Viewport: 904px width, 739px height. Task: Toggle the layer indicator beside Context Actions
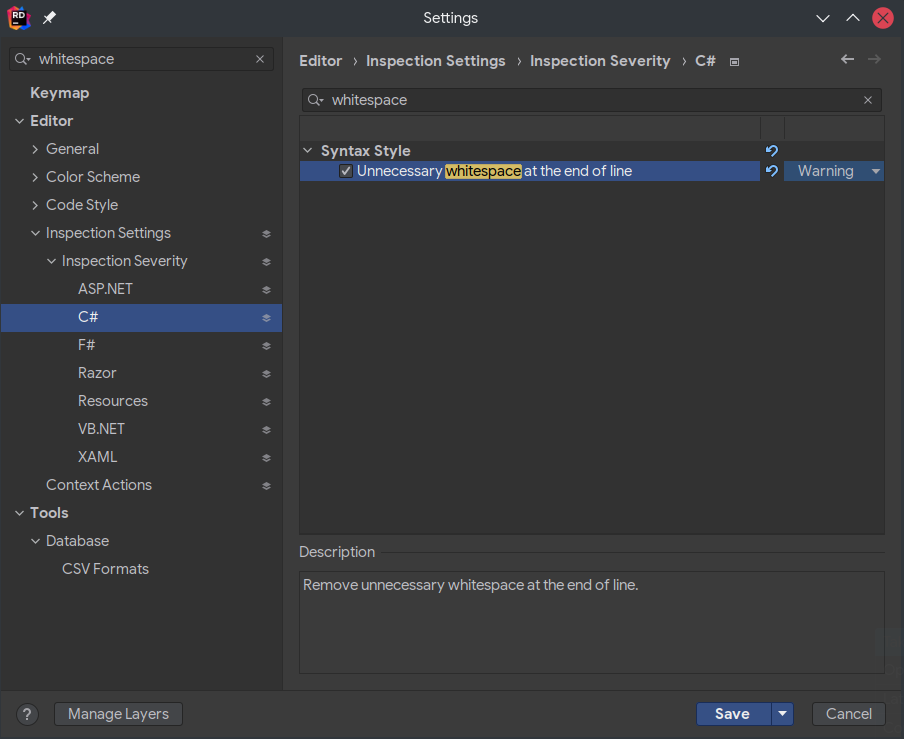coord(266,485)
